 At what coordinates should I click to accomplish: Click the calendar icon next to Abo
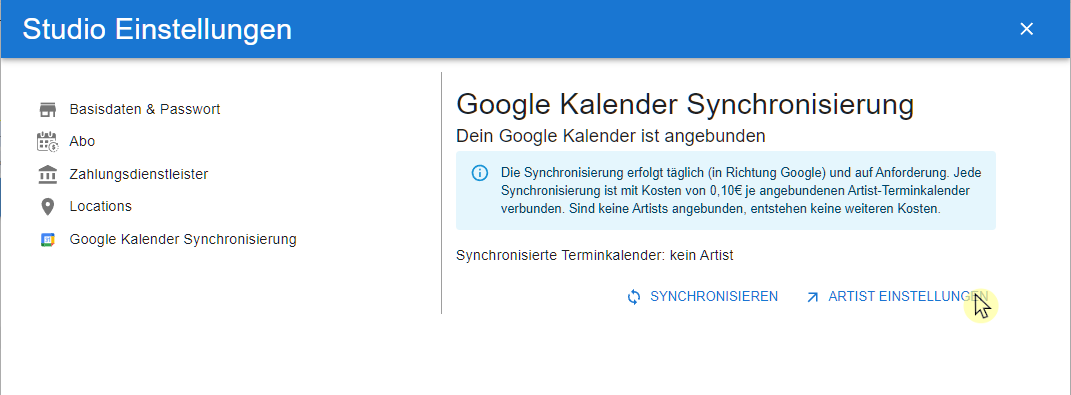[47, 141]
